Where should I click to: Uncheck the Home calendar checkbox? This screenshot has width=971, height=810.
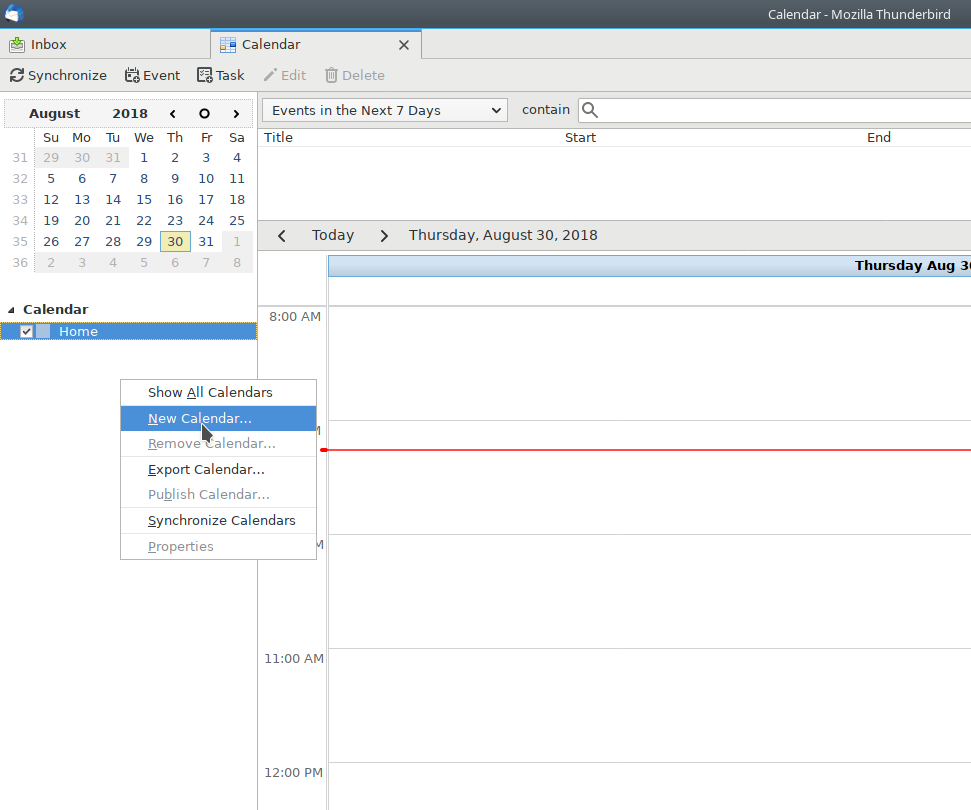[x=27, y=332]
